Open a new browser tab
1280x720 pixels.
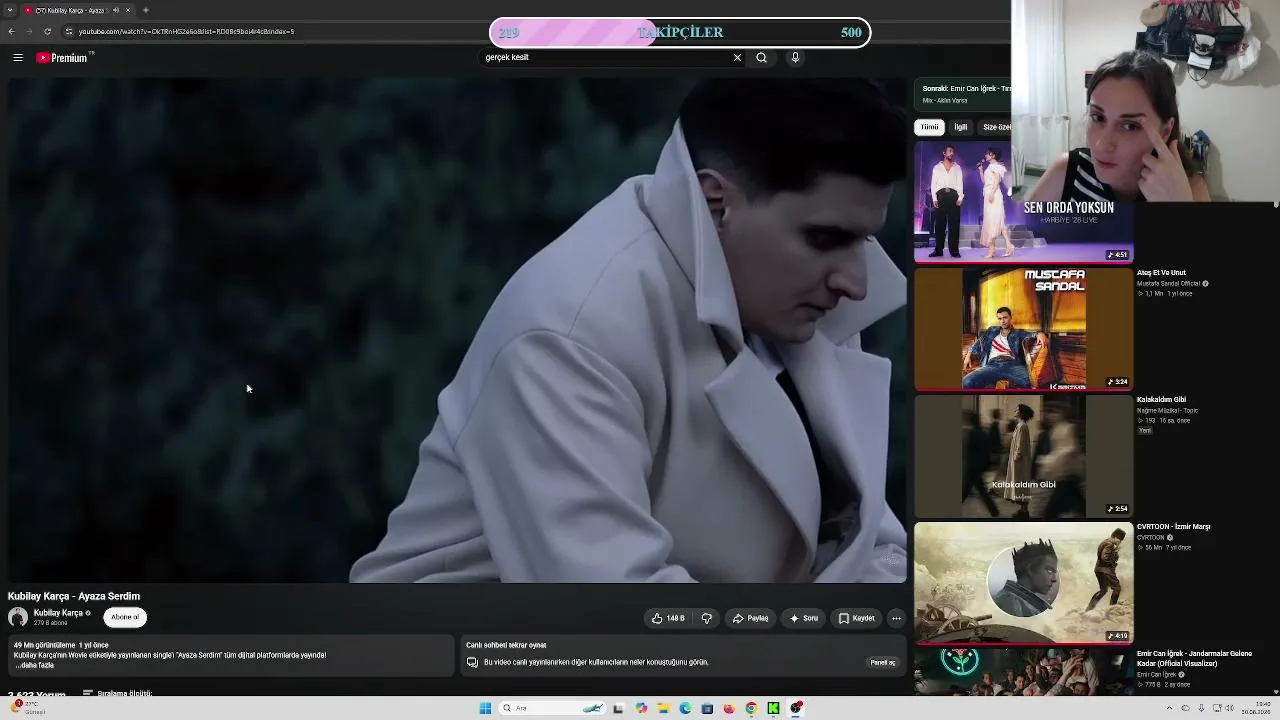click(146, 10)
